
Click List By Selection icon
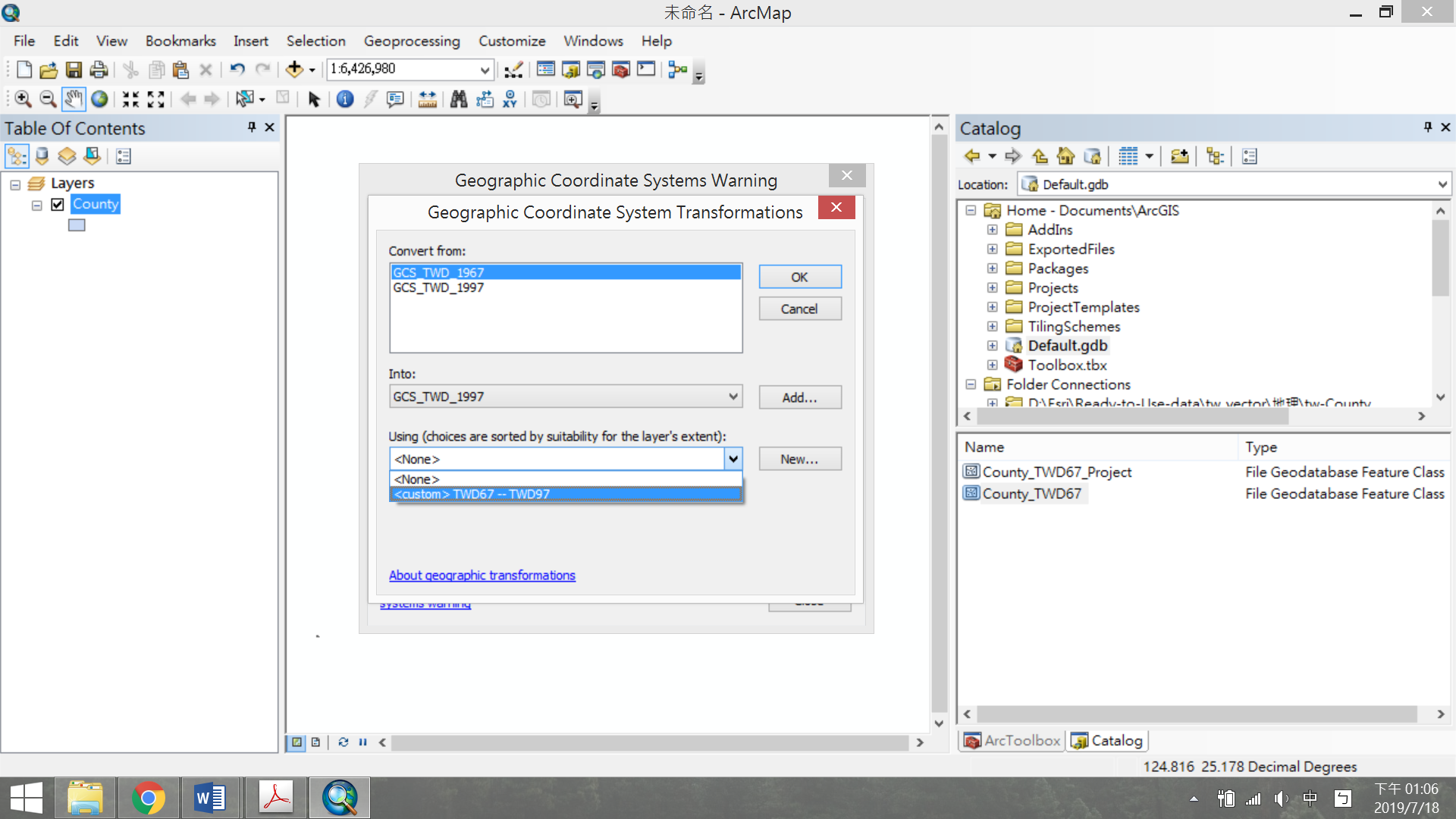pyautogui.click(x=92, y=156)
